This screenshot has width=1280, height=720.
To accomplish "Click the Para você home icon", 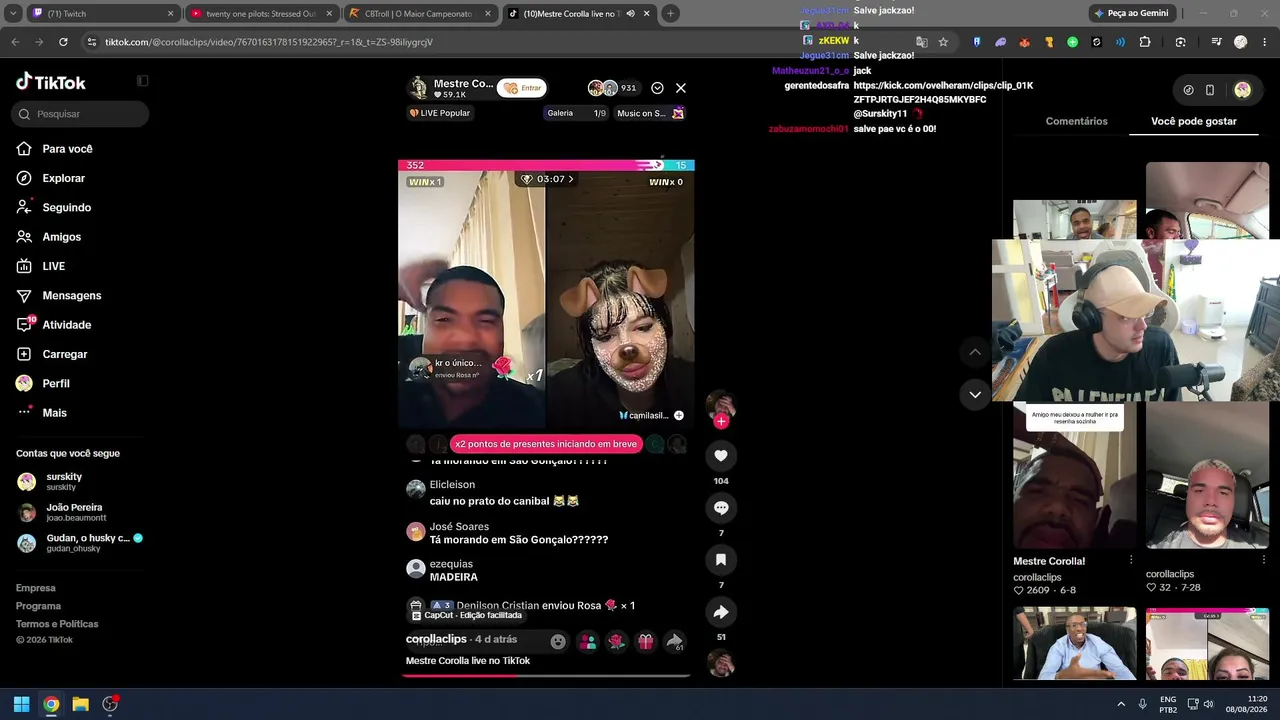I will pos(24,149).
